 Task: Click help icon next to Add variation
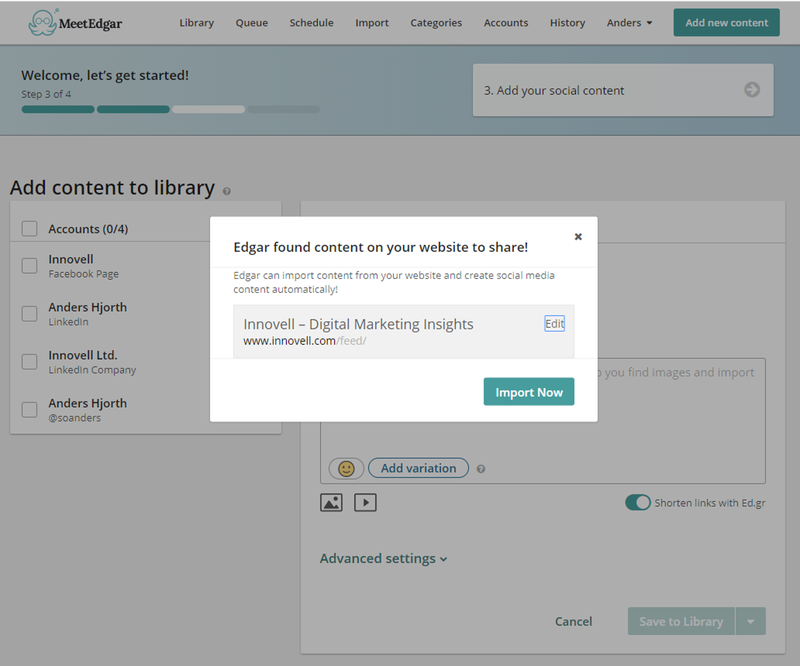481,469
